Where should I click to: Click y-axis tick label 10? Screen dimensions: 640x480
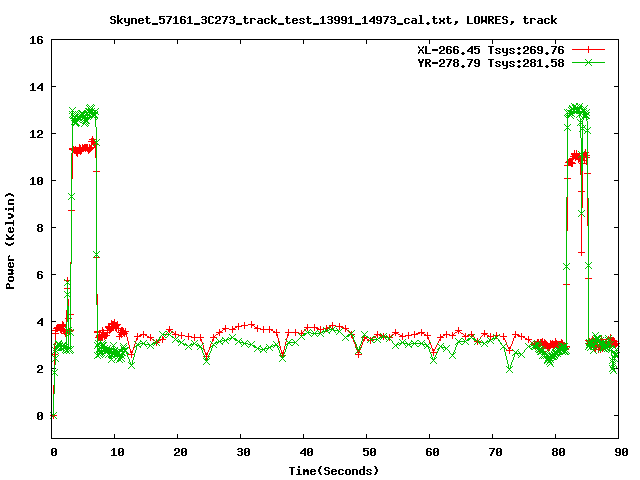[36, 181]
